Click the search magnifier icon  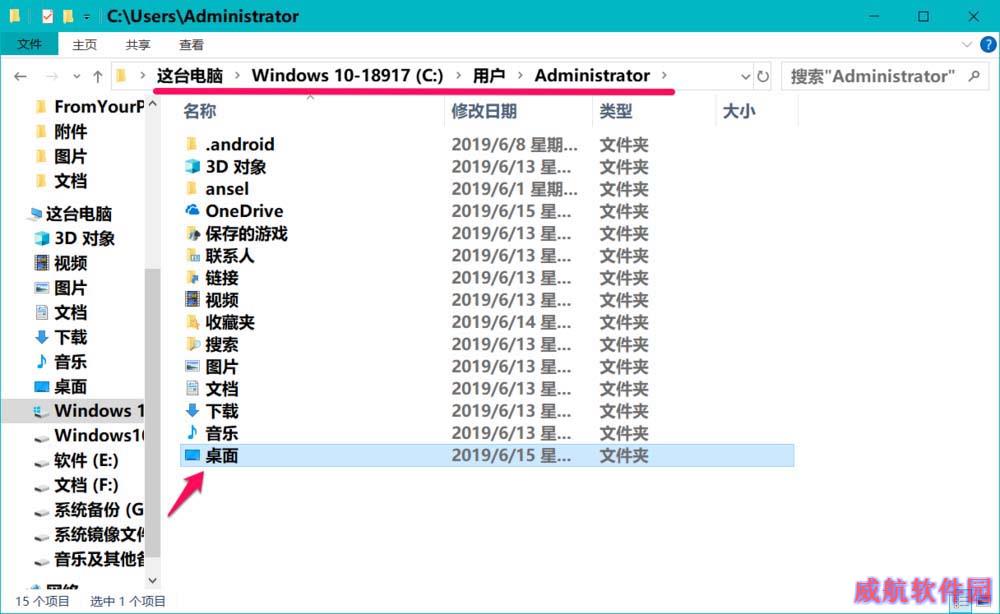pos(974,77)
